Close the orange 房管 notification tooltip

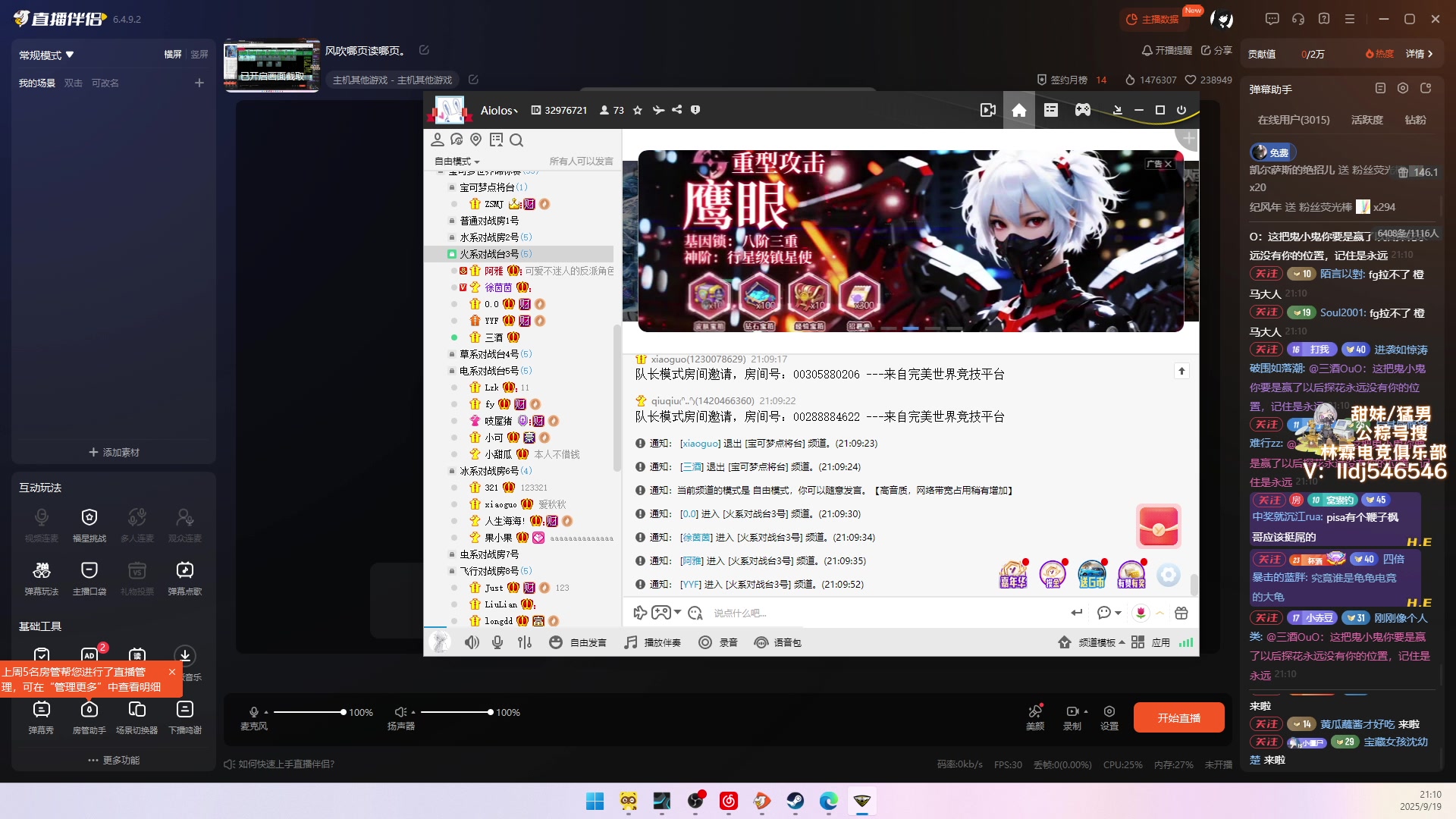(172, 672)
